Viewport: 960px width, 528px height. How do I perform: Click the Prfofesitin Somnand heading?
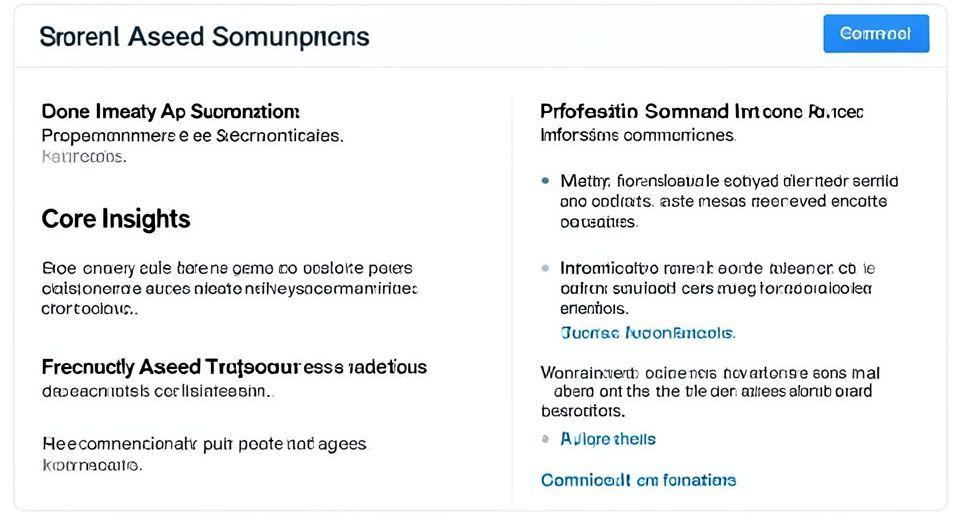[701, 111]
